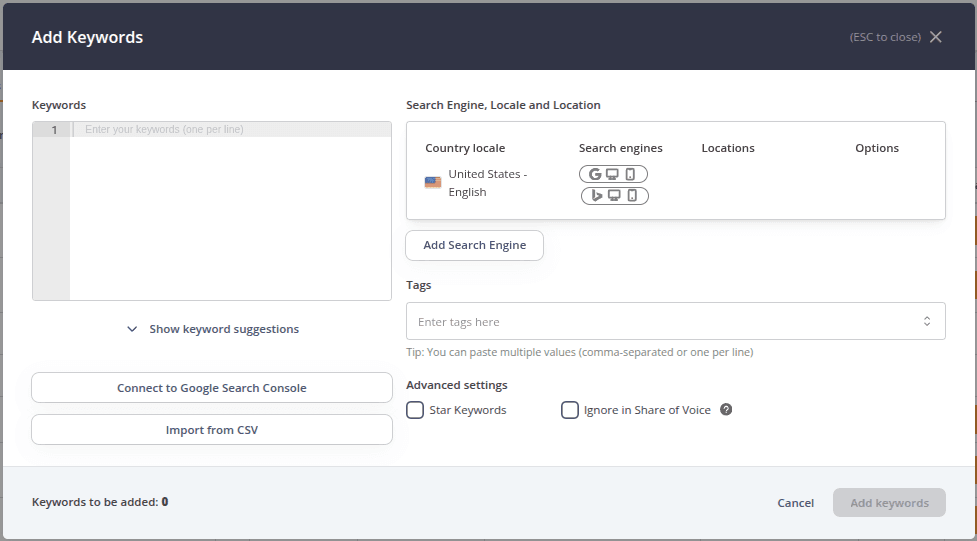Open the tags dropdown arrows
977x541 pixels.
tap(927, 322)
